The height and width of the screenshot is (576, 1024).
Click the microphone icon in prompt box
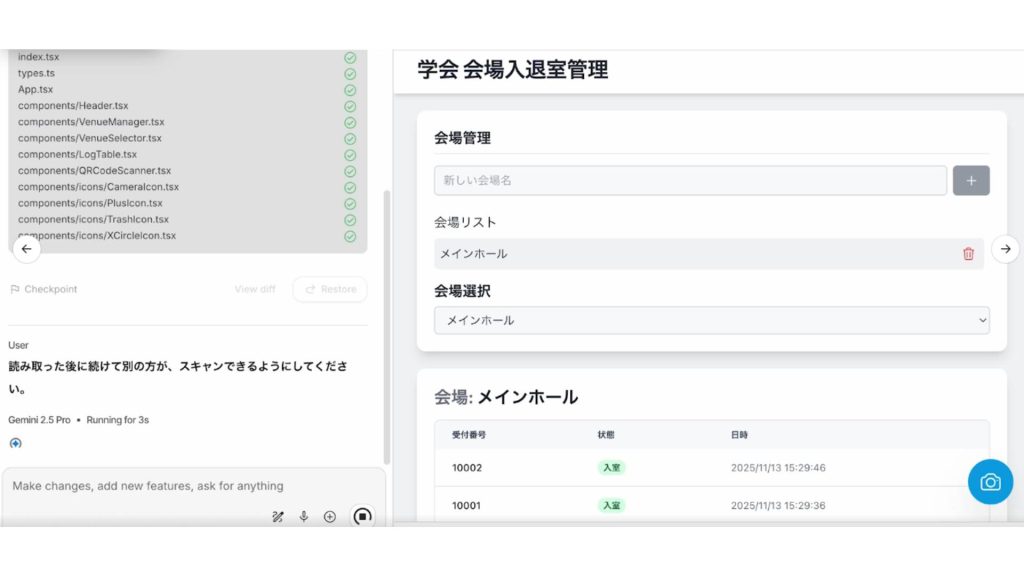coord(304,517)
